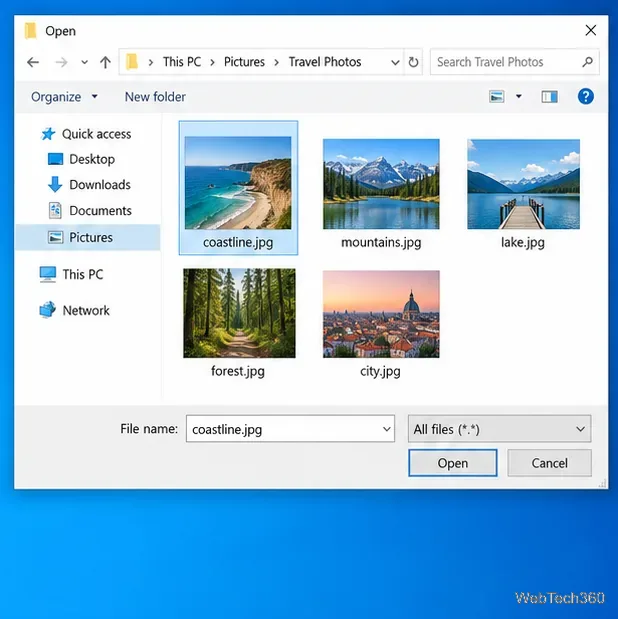Viewport: 618px width, 619px height.
Task: Expand the chevron after Pictures breadcrumb
Action: pyautogui.click(x=276, y=62)
